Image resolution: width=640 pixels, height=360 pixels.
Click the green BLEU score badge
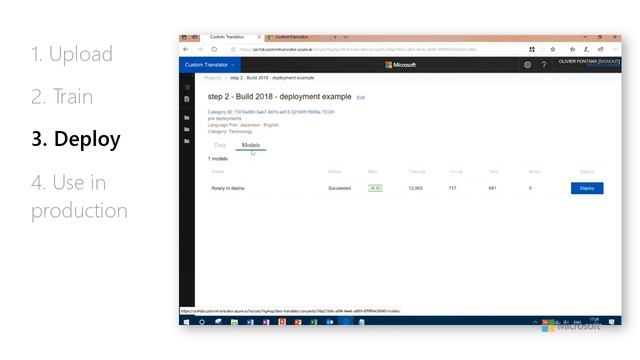(x=375, y=188)
